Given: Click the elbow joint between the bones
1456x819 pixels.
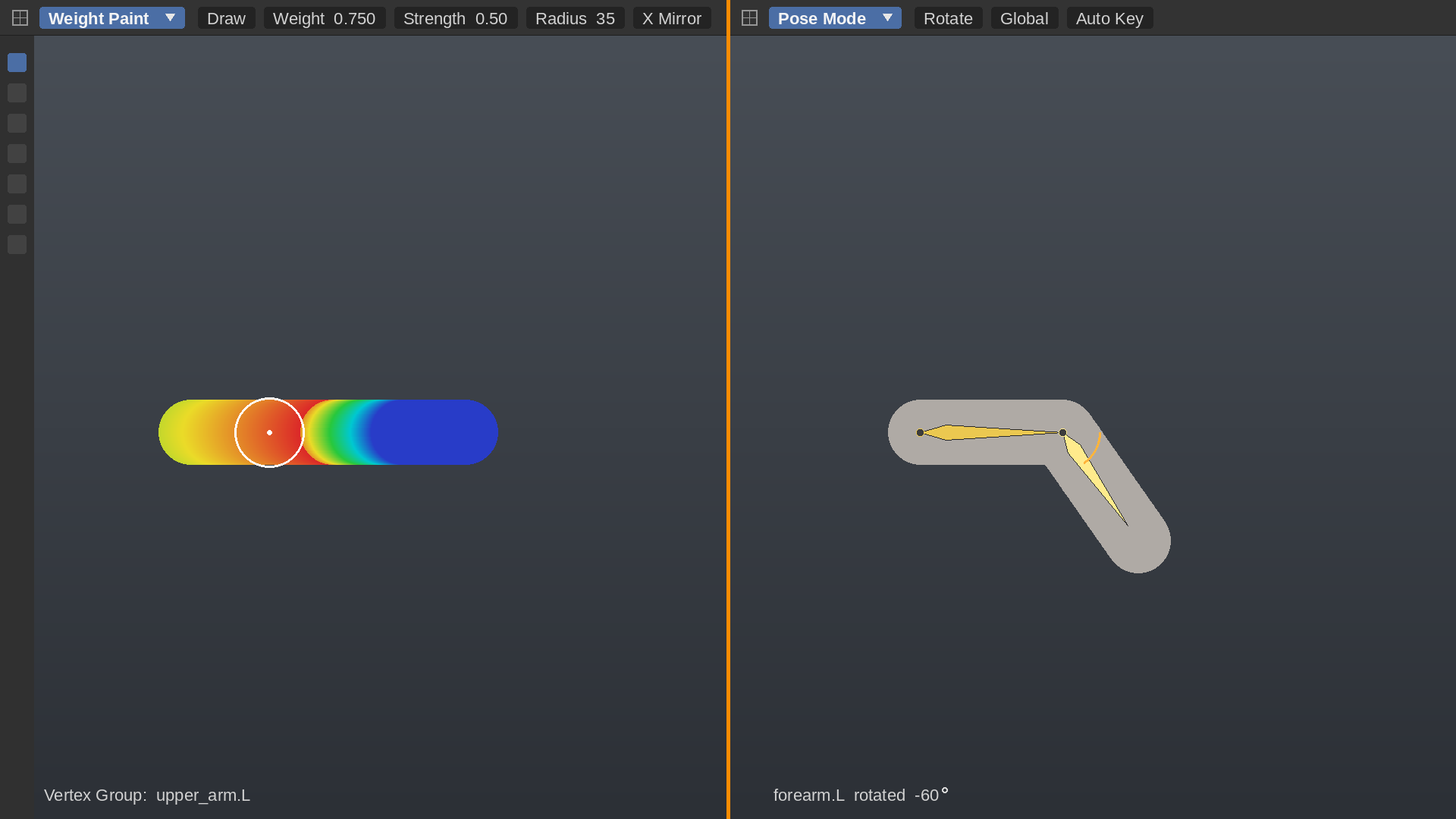Looking at the screenshot, I should click(1062, 432).
